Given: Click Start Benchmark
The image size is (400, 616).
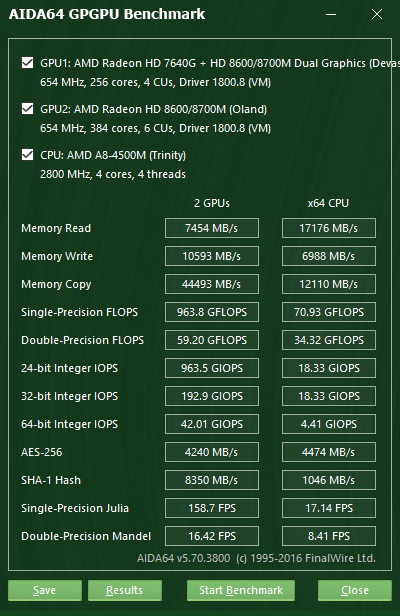Looking at the screenshot, I should point(241,590).
